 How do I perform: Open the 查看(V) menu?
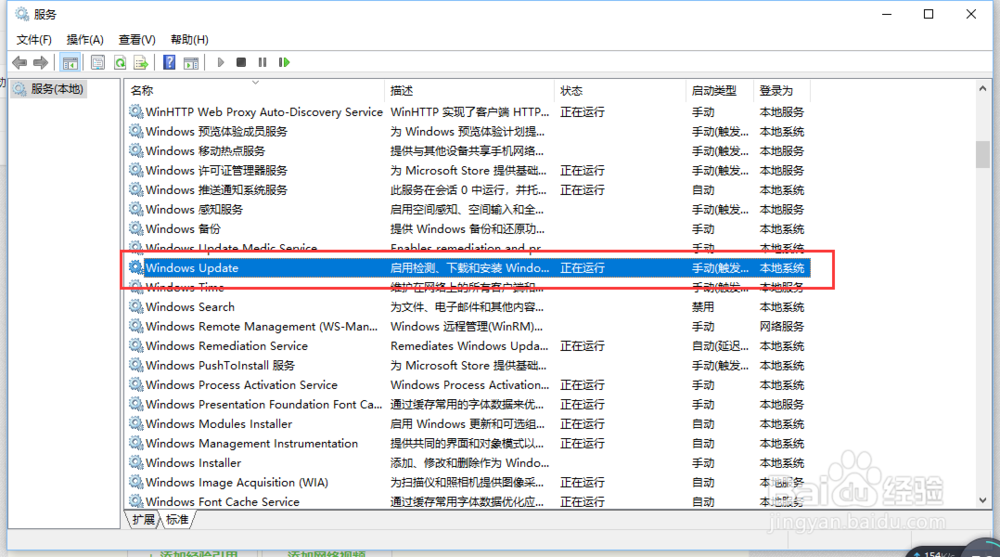[137, 40]
